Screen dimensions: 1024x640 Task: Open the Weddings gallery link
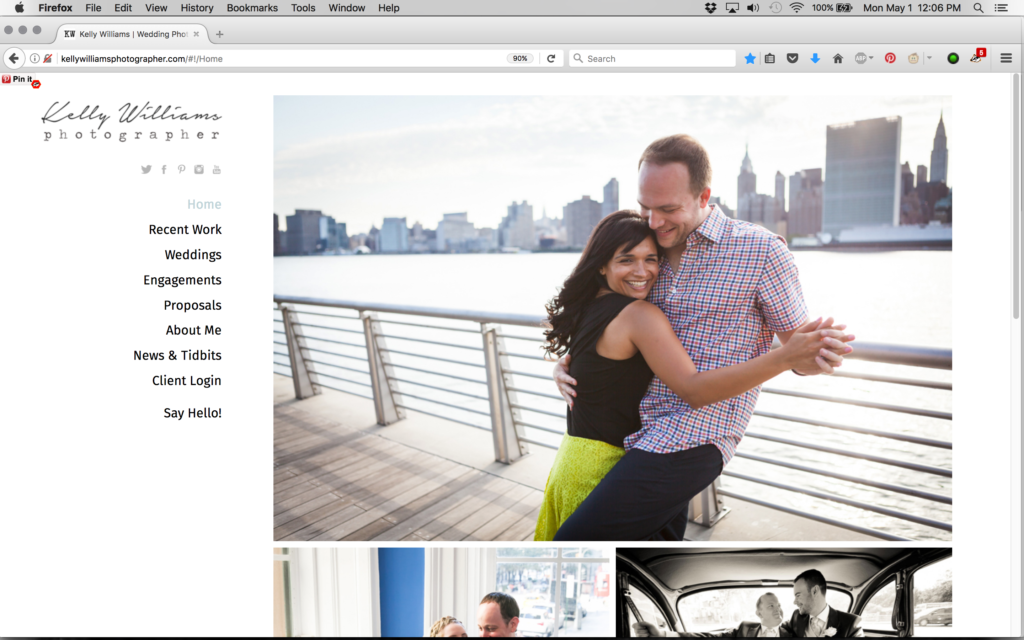coord(193,255)
